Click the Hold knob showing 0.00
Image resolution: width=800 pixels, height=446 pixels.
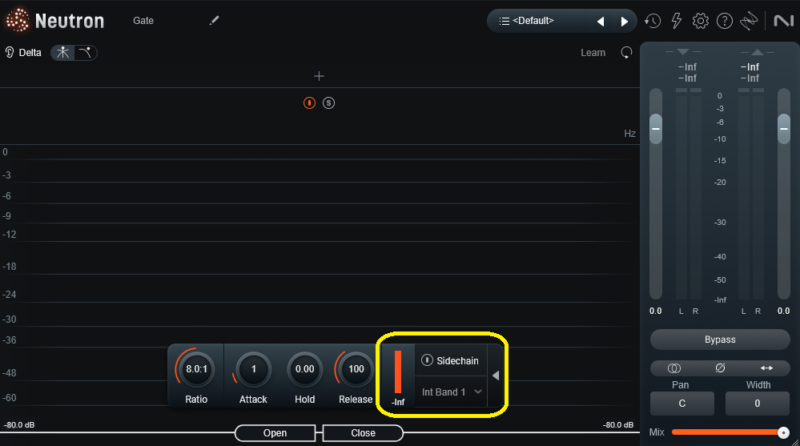(305, 369)
